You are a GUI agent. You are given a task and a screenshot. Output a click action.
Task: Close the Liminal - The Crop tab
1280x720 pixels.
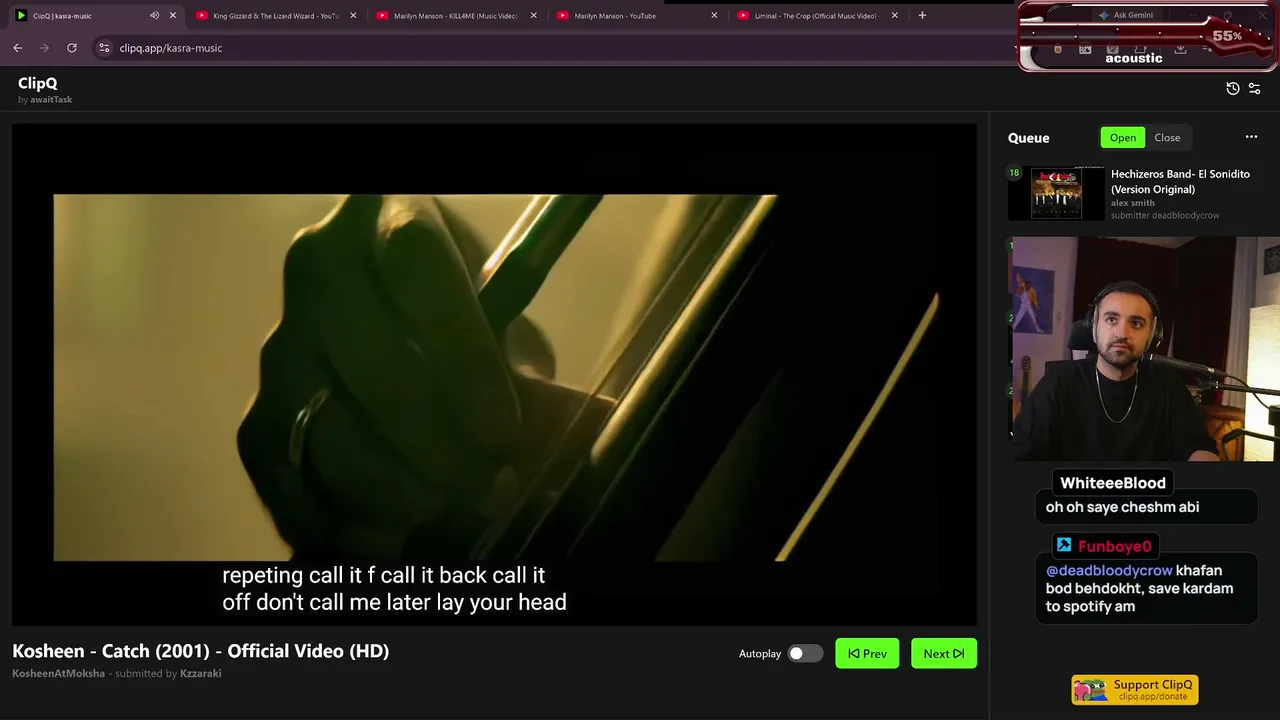pyautogui.click(x=895, y=16)
